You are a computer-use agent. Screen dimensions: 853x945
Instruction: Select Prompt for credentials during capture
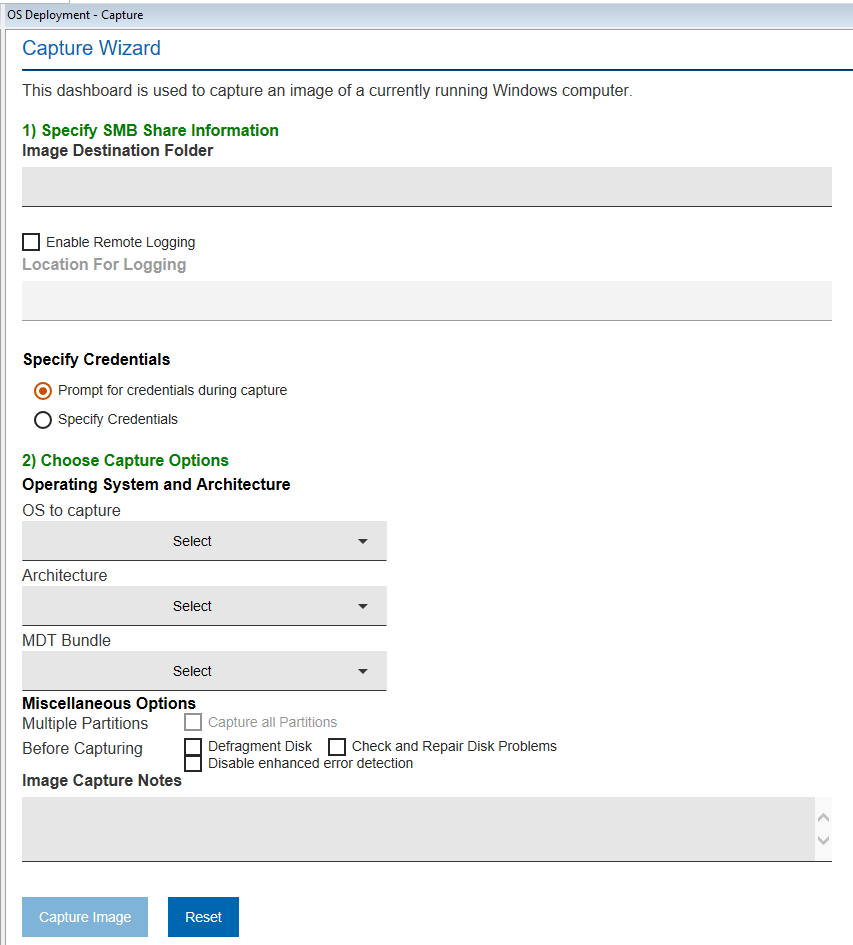point(43,391)
